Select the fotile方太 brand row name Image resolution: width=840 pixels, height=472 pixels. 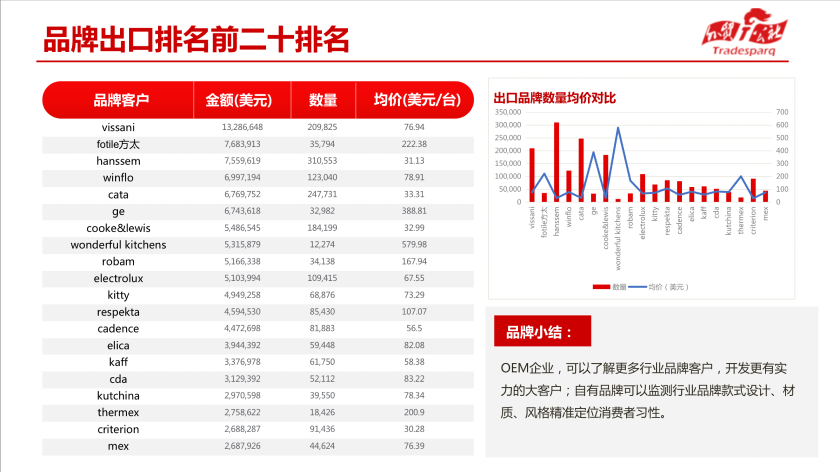(x=118, y=144)
